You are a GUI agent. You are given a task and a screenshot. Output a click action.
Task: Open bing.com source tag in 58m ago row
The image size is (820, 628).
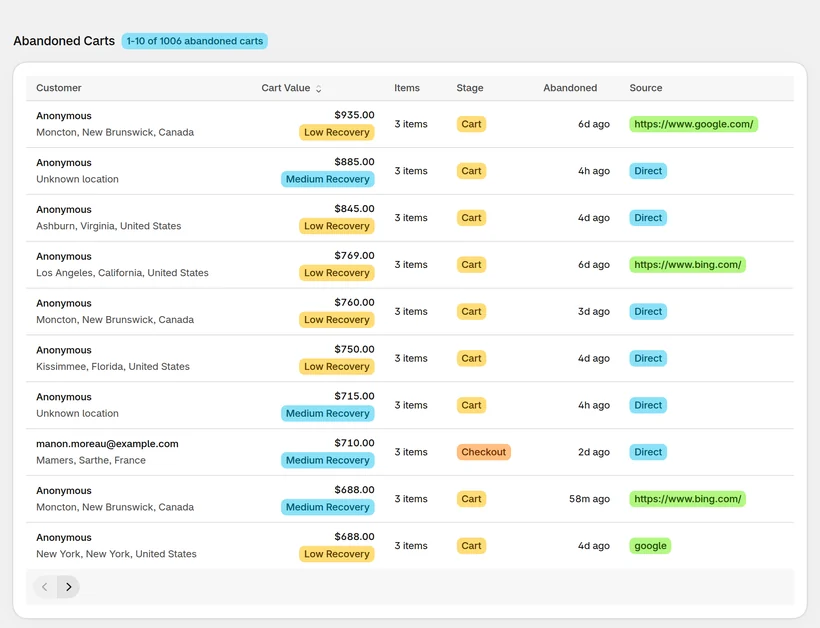687,499
